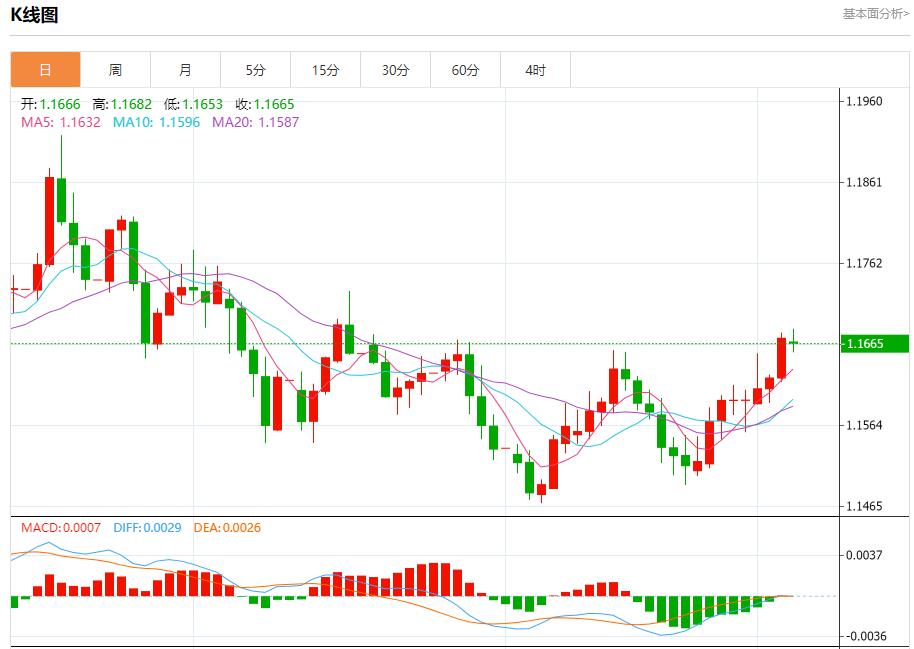Click the green 1.1665 current price tag
Image resolution: width=914 pixels, height=649 pixels.
pos(873,344)
